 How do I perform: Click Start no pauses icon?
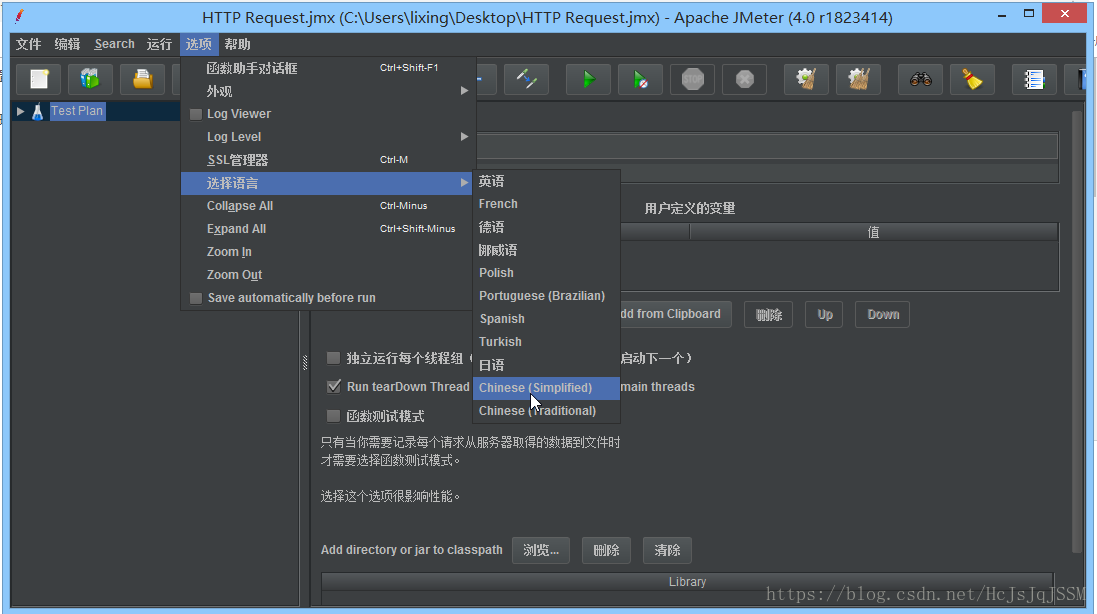(x=640, y=79)
